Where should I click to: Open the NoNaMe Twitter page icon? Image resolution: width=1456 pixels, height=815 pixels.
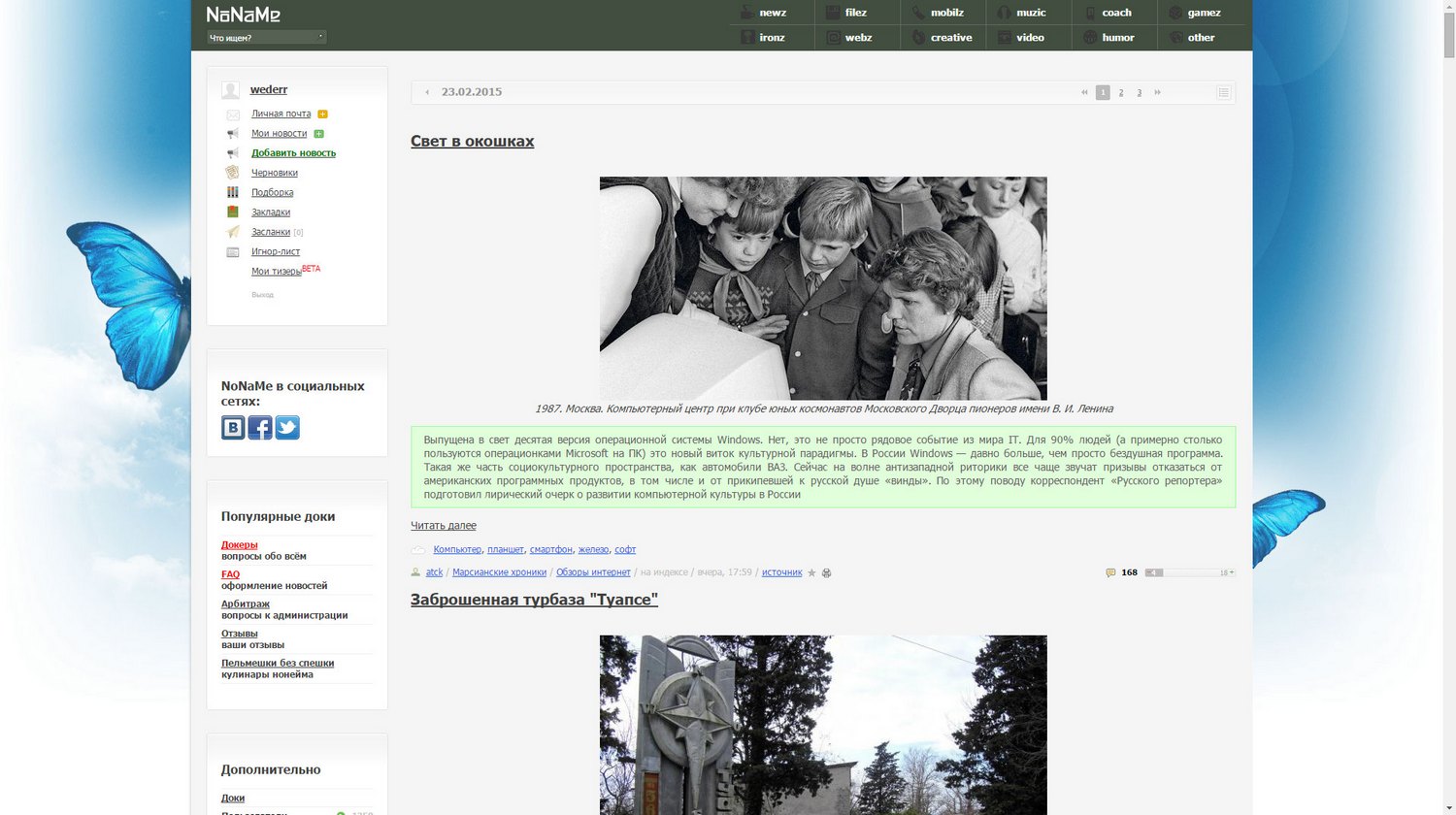click(287, 428)
